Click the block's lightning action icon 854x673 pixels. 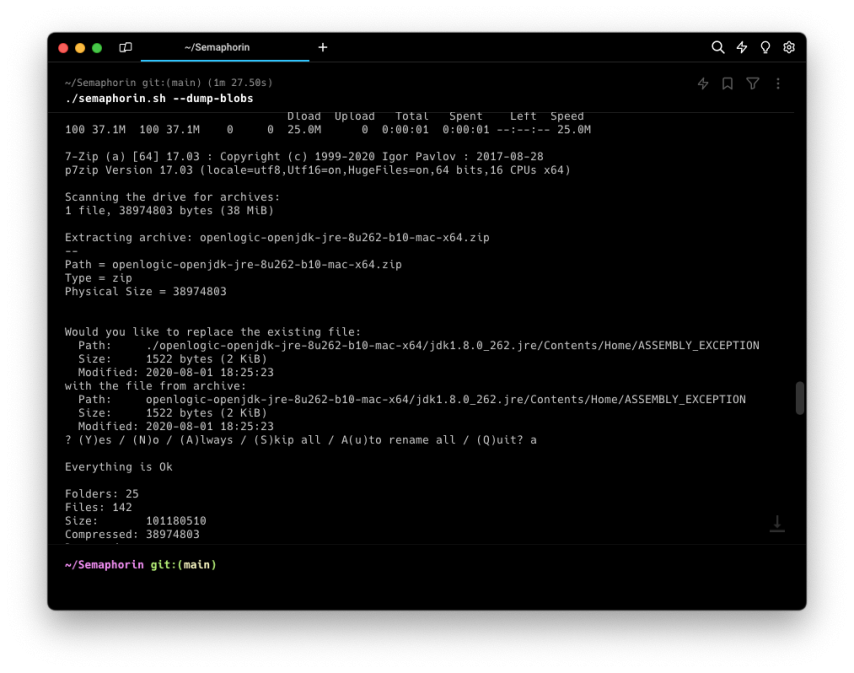pos(703,83)
